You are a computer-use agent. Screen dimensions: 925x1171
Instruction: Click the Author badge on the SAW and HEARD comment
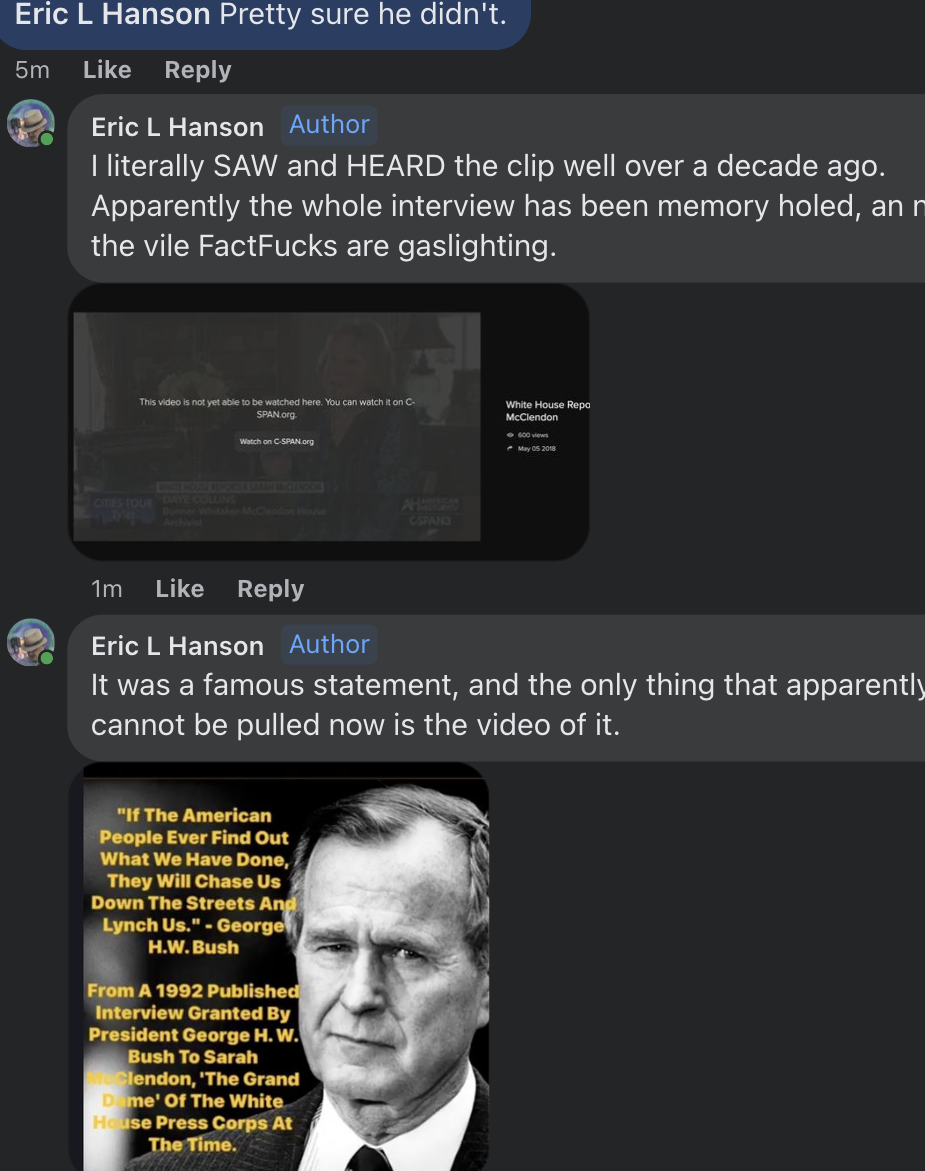click(x=329, y=125)
